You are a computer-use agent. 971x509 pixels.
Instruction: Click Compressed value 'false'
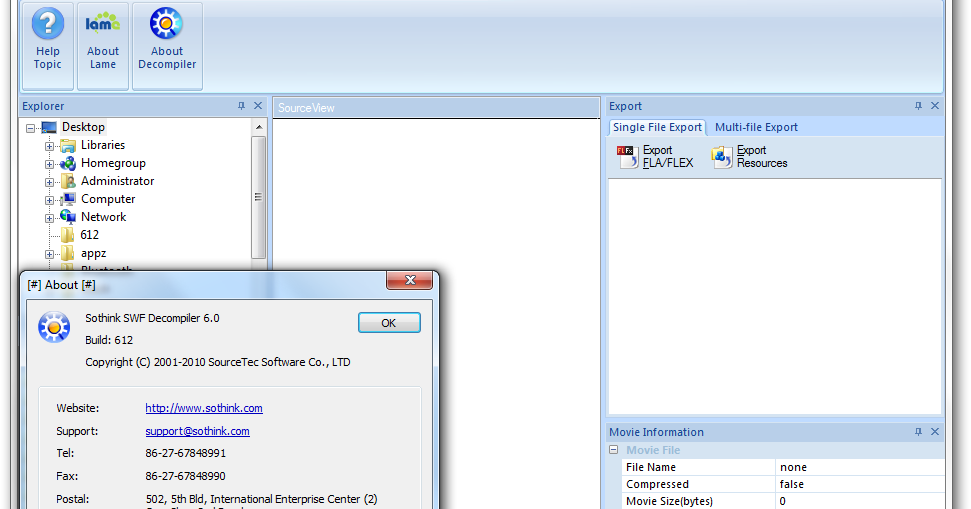[791, 484]
